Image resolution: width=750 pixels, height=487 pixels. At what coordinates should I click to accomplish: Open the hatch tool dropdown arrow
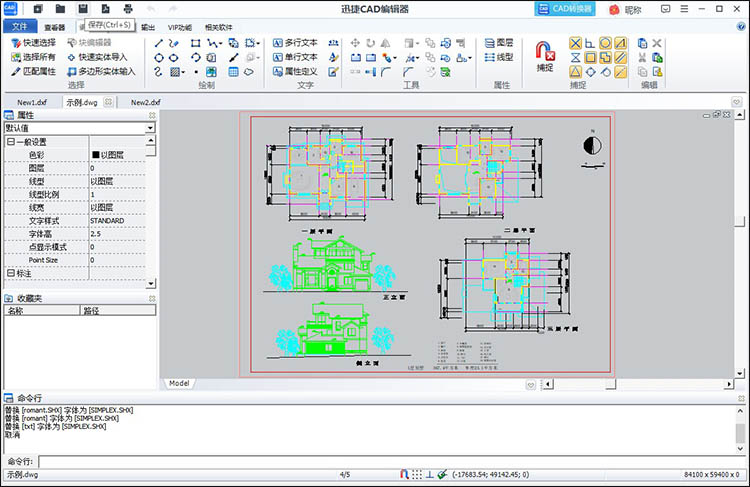coord(183,73)
